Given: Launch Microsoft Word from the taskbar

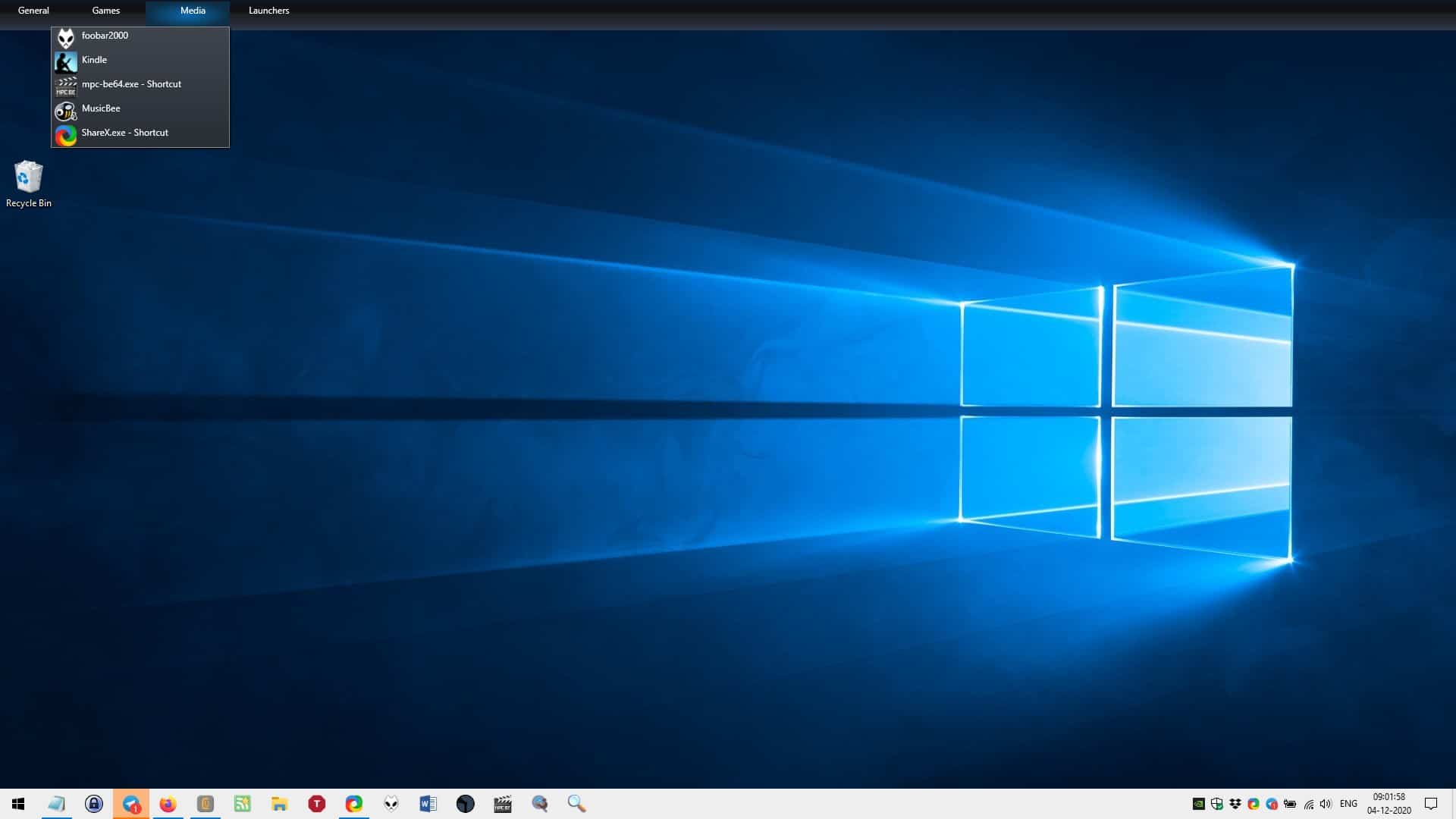Looking at the screenshot, I should point(428,804).
